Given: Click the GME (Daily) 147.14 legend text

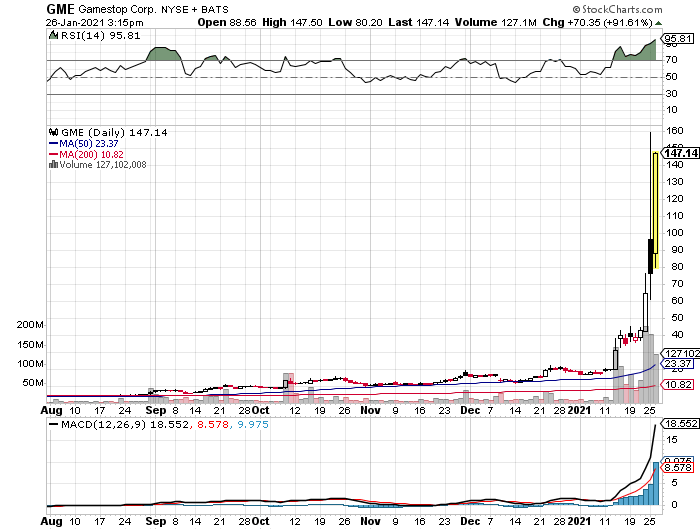Looking at the screenshot, I should point(114,133).
